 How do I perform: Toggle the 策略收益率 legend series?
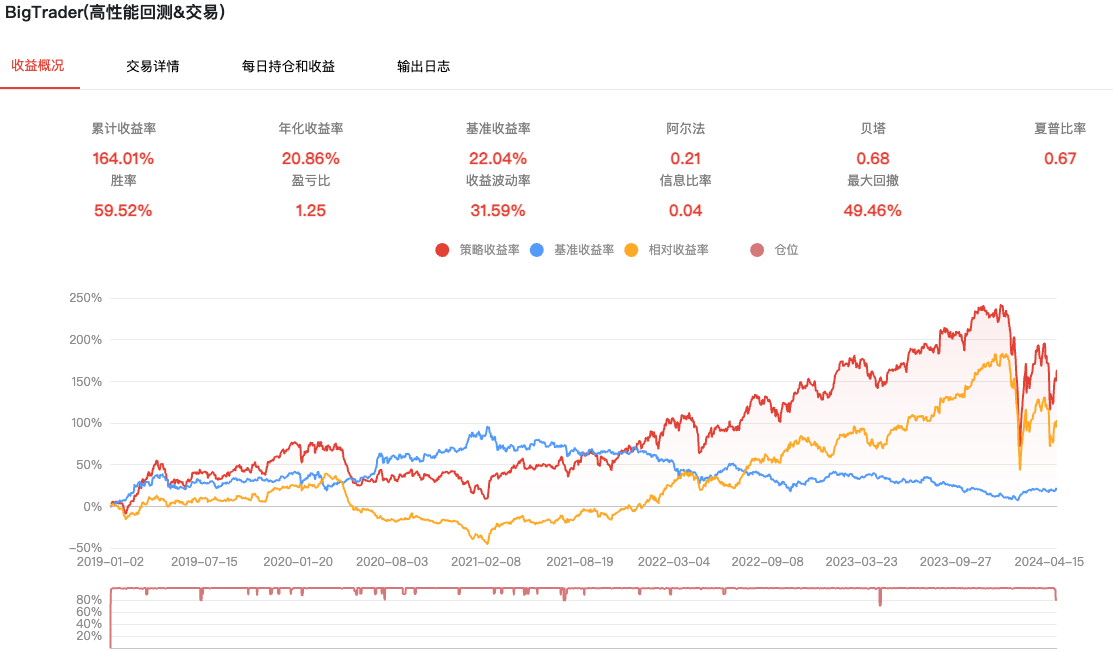[489, 250]
